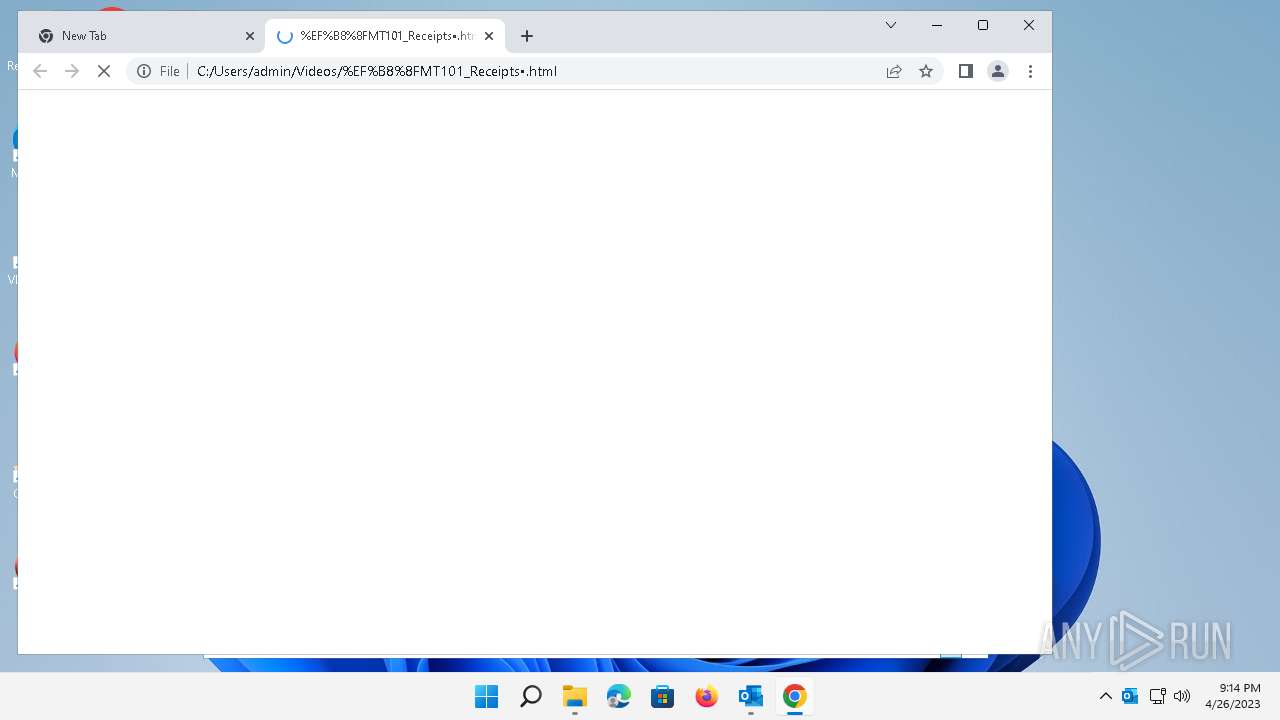This screenshot has height=720, width=1280.
Task: Minimize the Chrome window
Action: click(x=937, y=25)
